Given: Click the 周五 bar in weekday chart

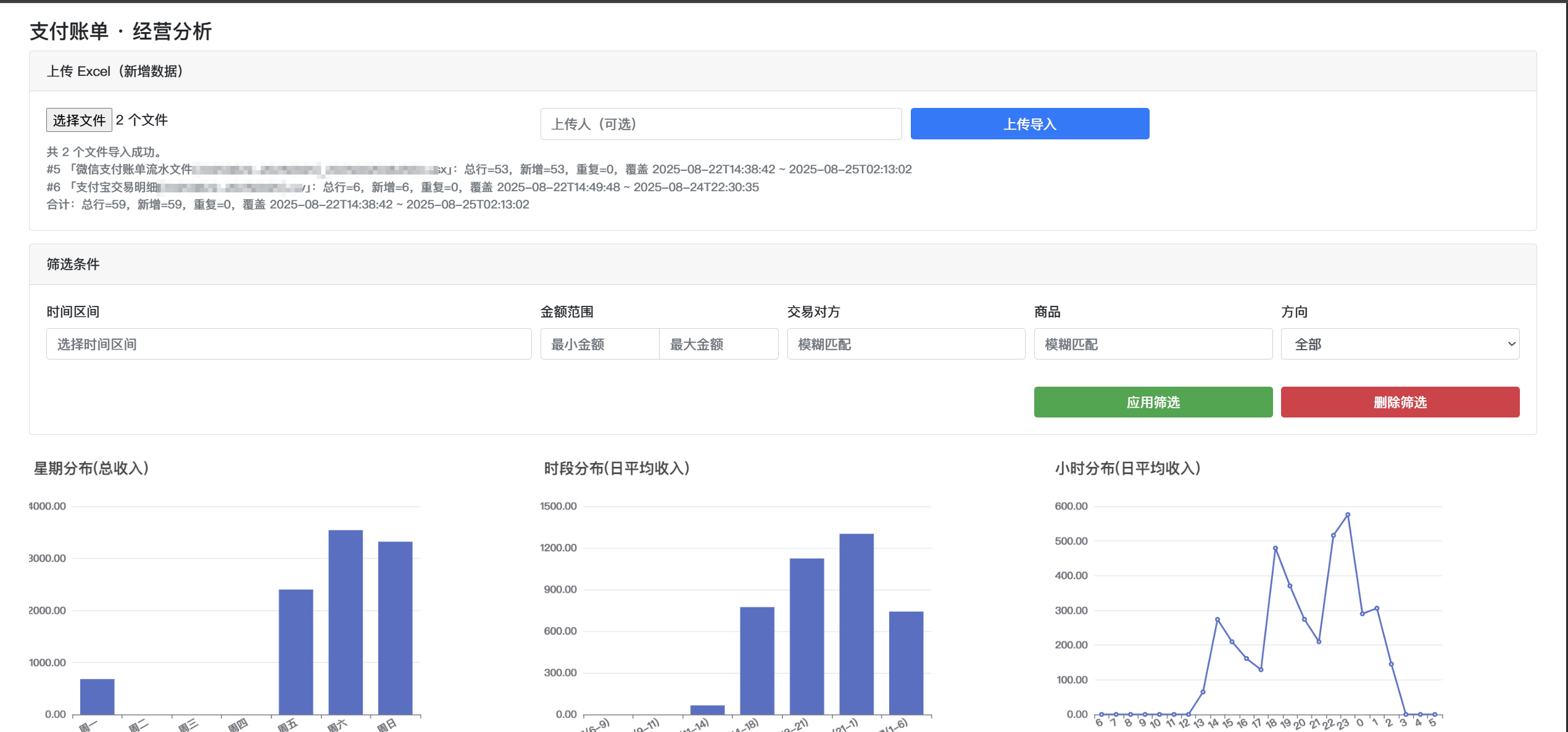Looking at the screenshot, I should point(296,652).
